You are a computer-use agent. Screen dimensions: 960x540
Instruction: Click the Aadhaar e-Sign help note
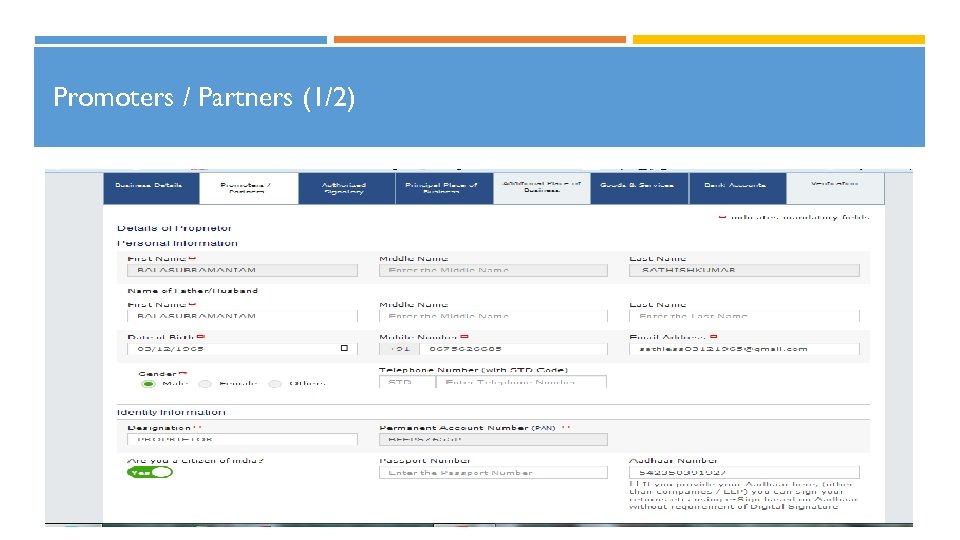point(743,495)
